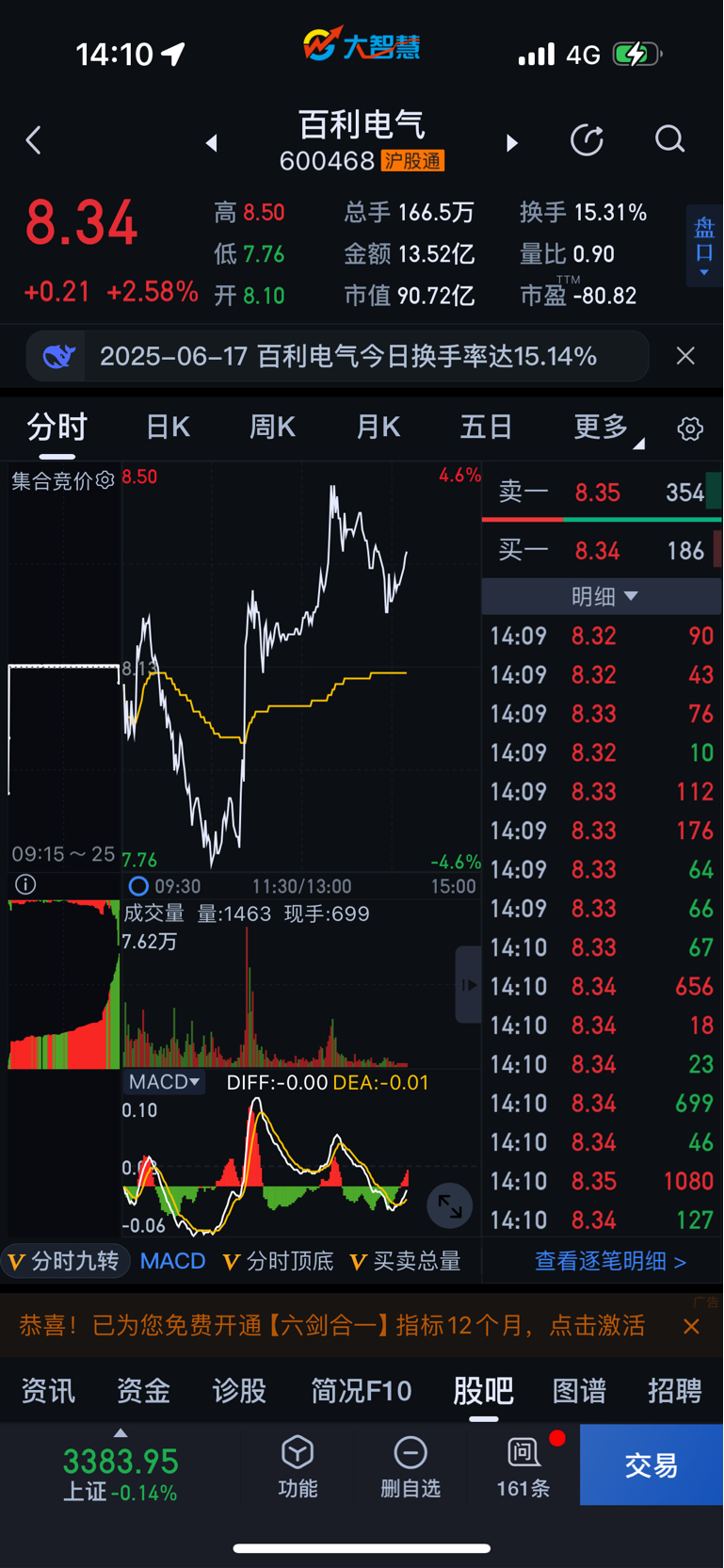The height and width of the screenshot is (1568, 724).
Task: Tap the 沪股通 badge
Action: coord(412,161)
